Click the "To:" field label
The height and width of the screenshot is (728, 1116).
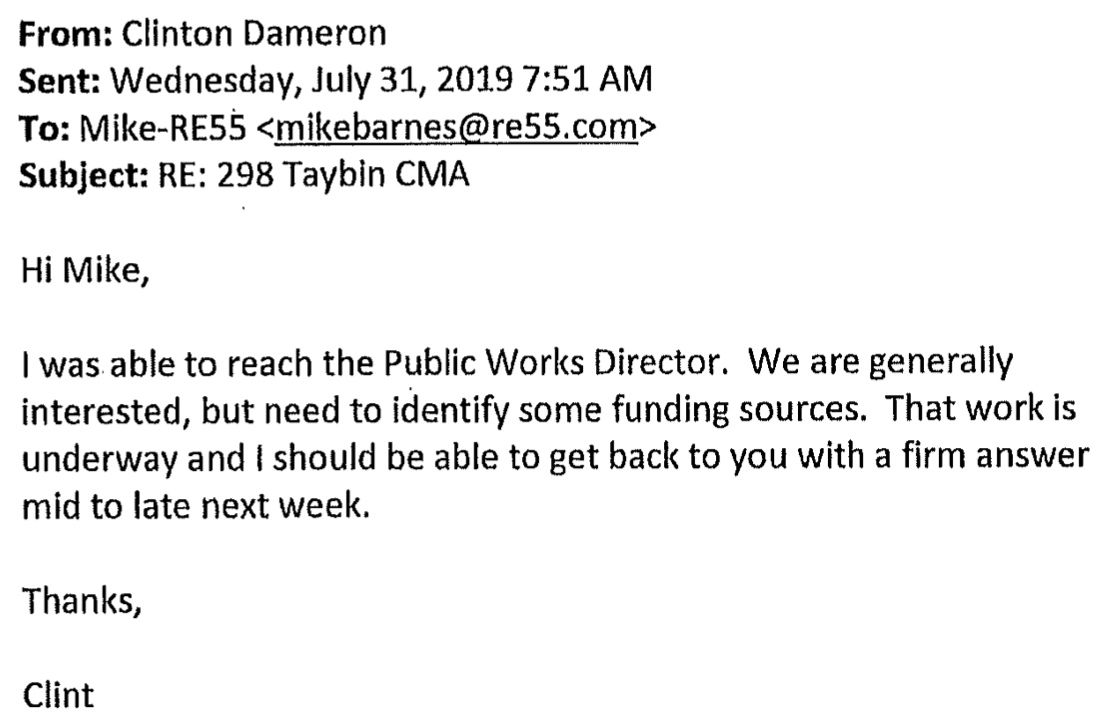tap(46, 127)
